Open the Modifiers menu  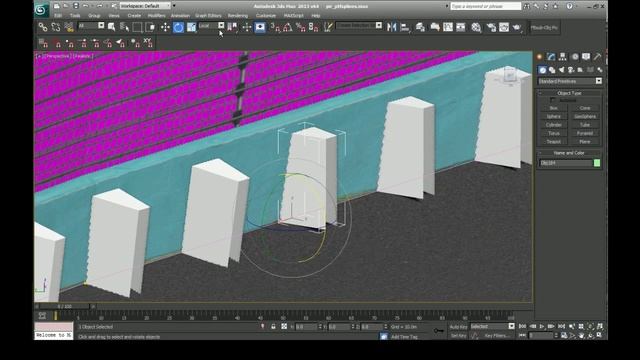click(x=156, y=16)
